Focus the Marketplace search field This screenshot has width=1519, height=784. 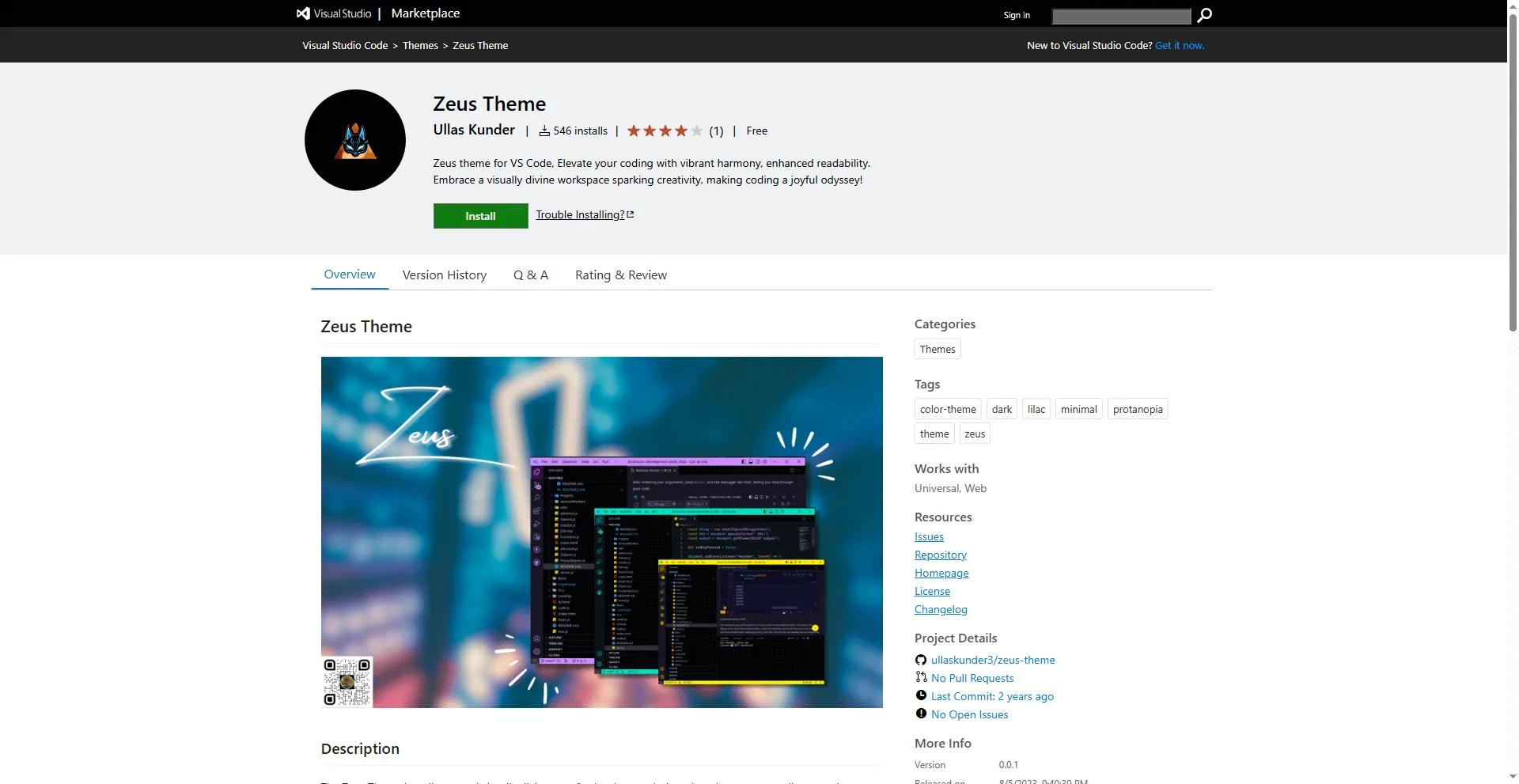point(1120,16)
